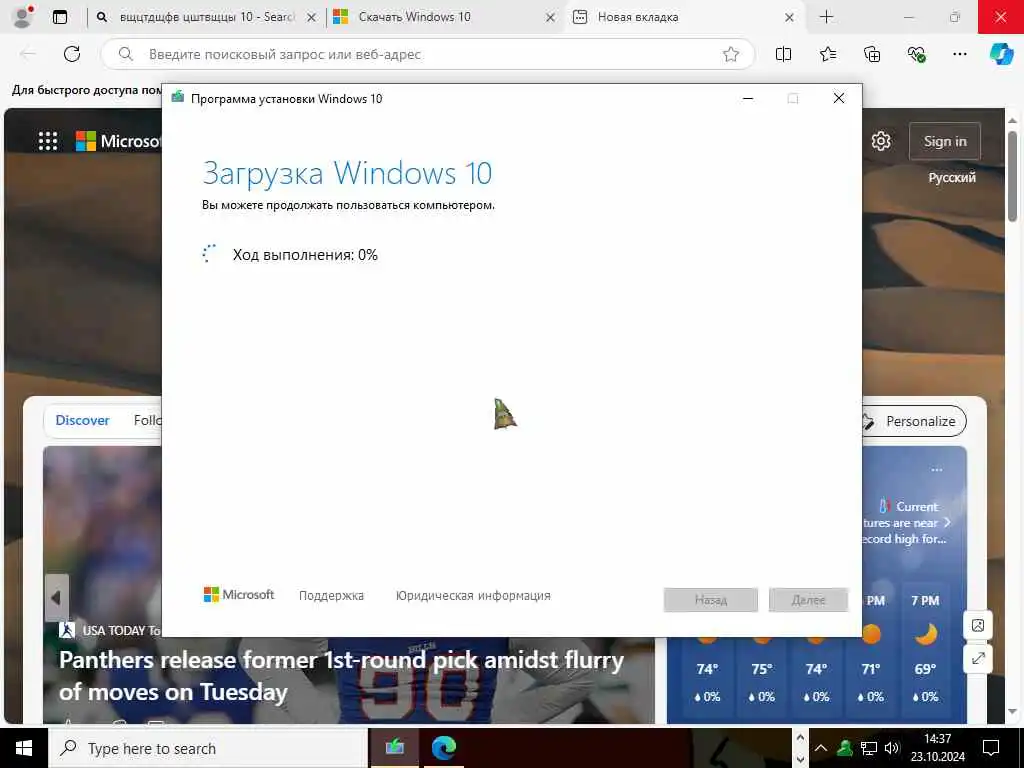Click the edit background image icon
This screenshot has height=768, width=1024.
point(978,625)
